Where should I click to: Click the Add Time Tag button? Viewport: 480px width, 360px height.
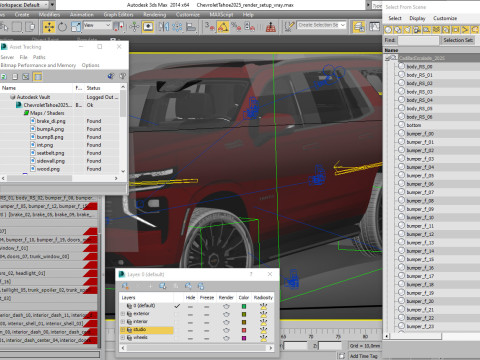point(363,356)
